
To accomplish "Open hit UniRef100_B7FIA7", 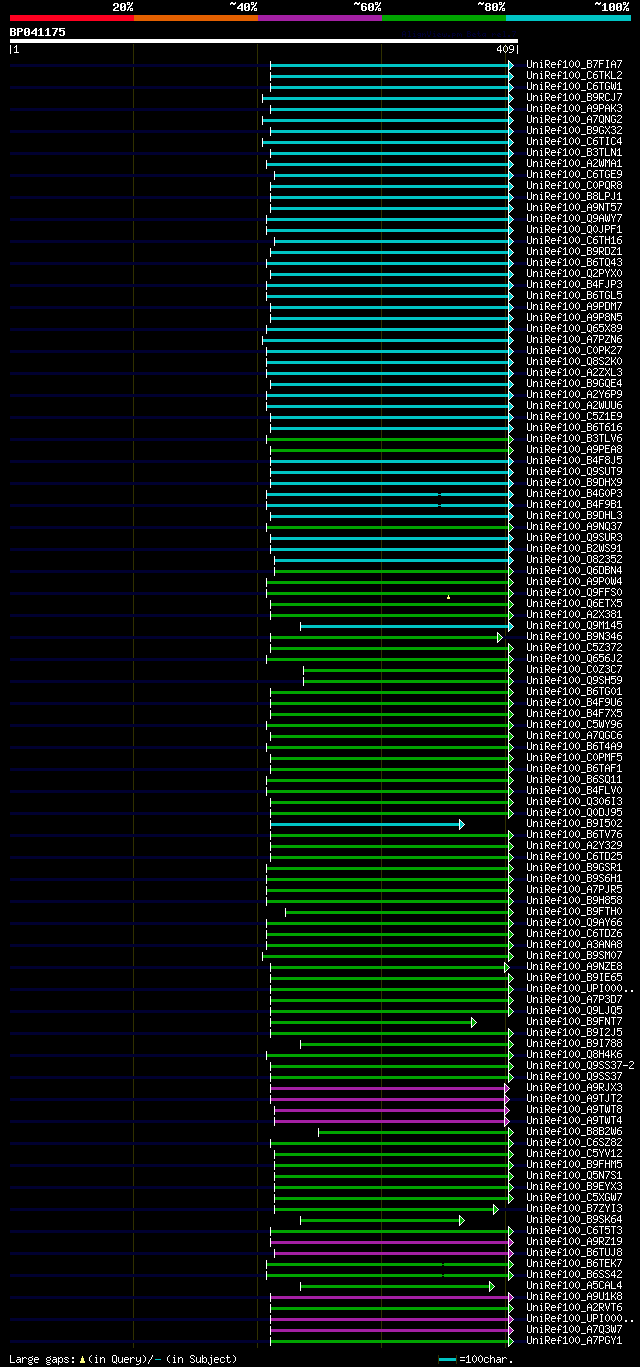I will (x=574, y=64).
